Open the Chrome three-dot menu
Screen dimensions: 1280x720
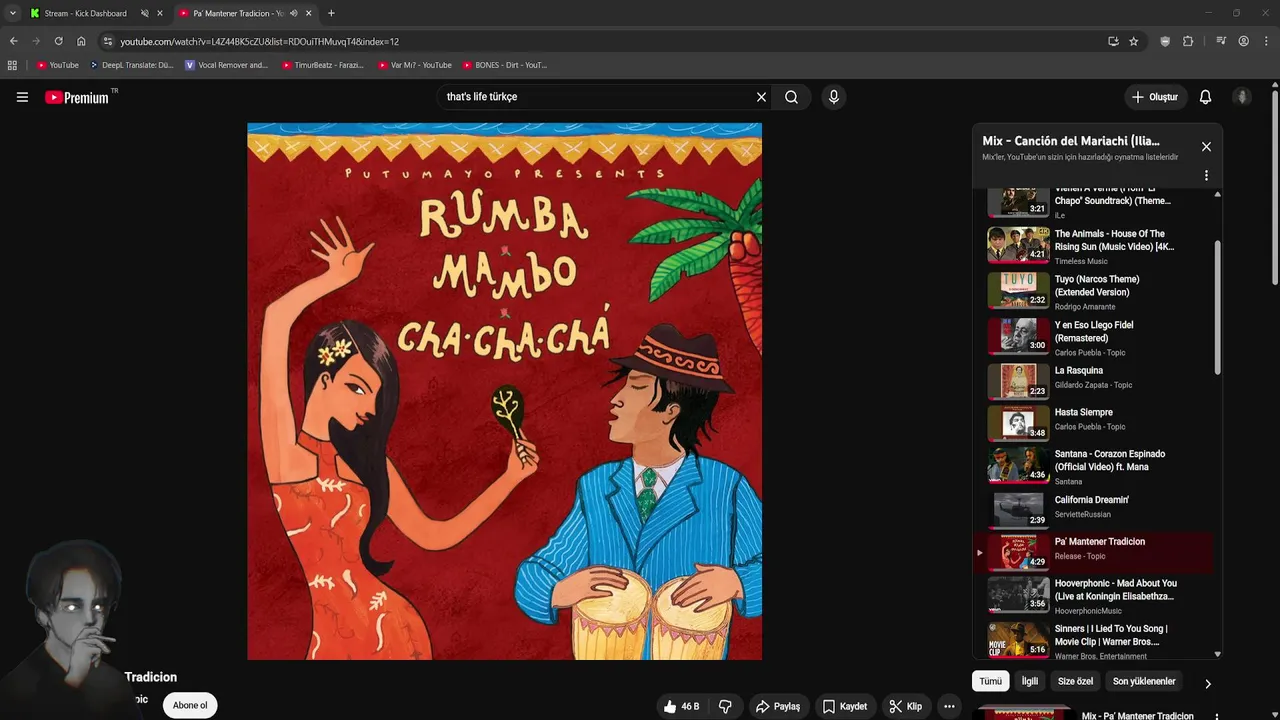point(1266,41)
